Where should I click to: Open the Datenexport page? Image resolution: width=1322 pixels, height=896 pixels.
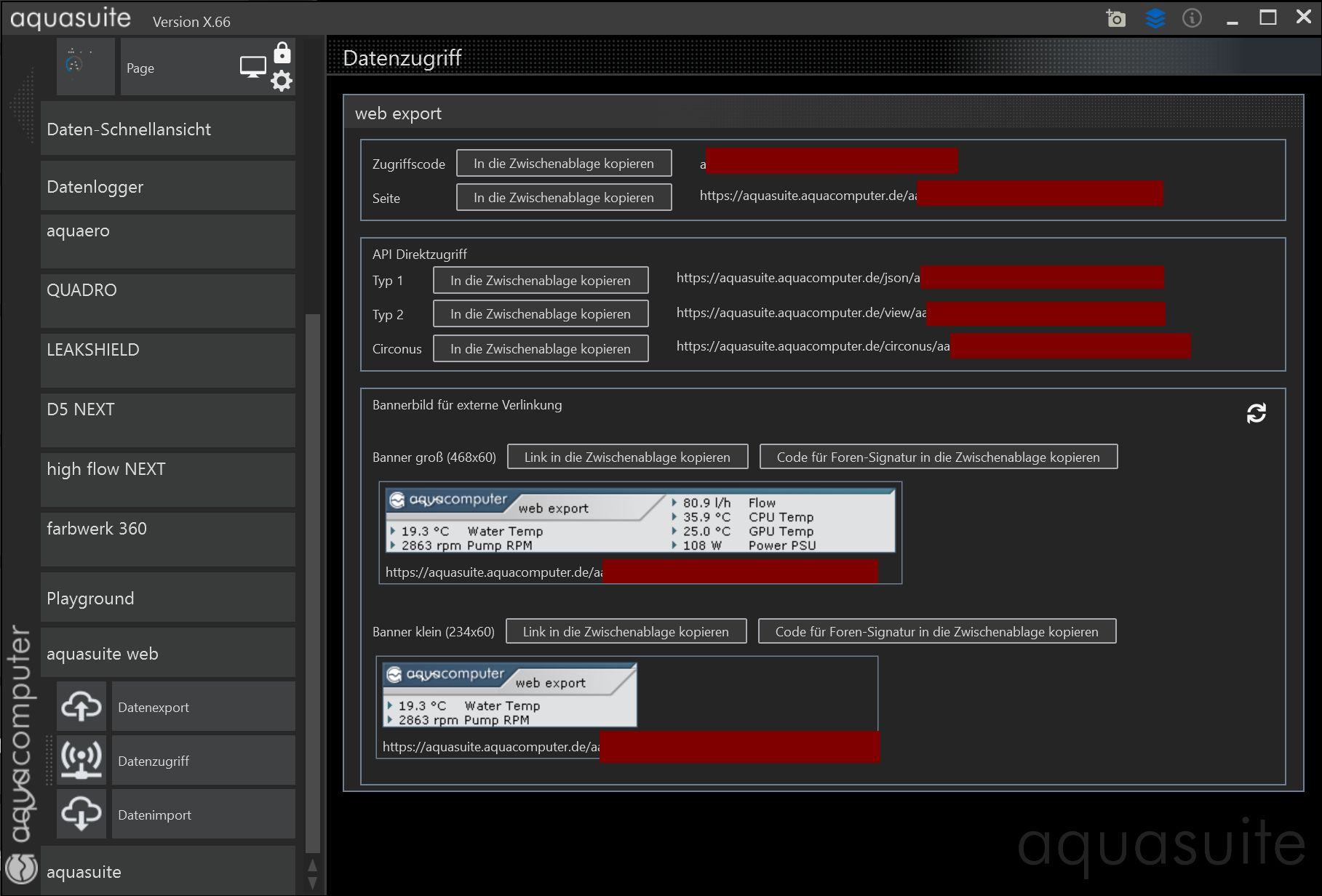pos(204,706)
